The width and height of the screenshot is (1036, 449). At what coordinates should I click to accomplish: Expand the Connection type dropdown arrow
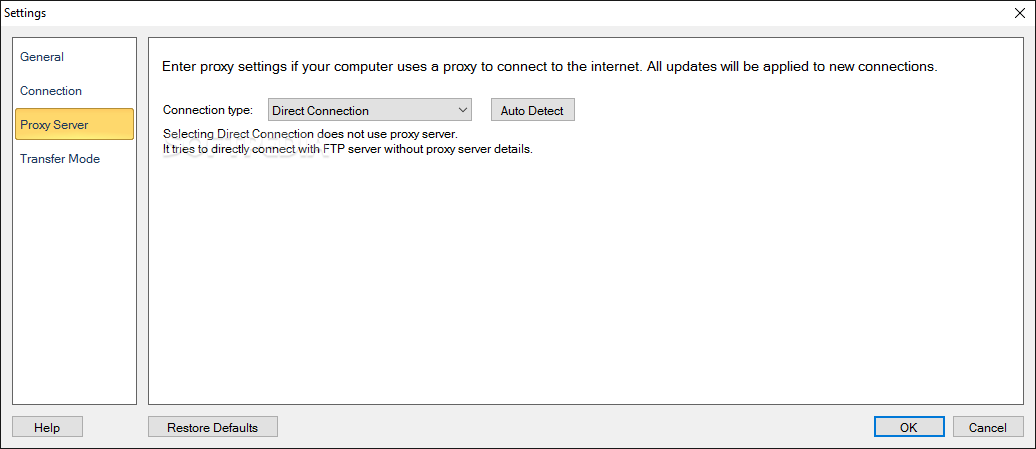tap(463, 111)
